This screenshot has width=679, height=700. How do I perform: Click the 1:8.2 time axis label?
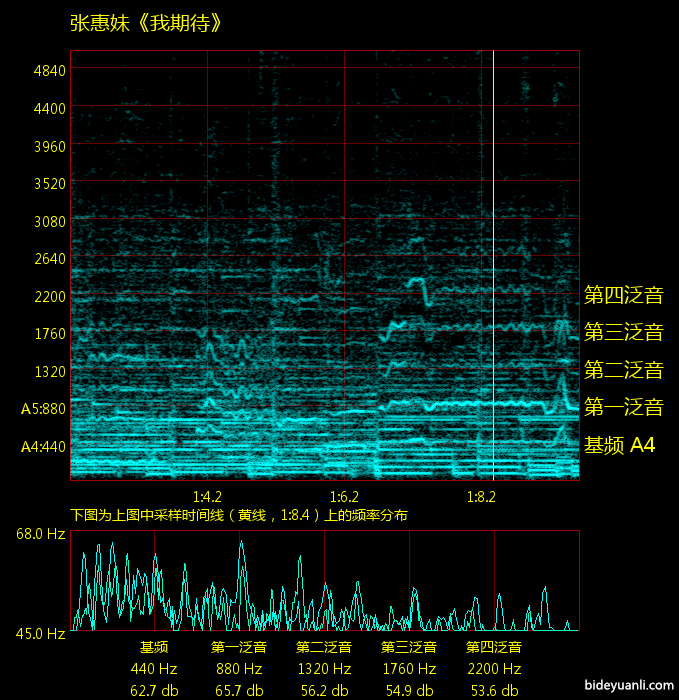481,496
